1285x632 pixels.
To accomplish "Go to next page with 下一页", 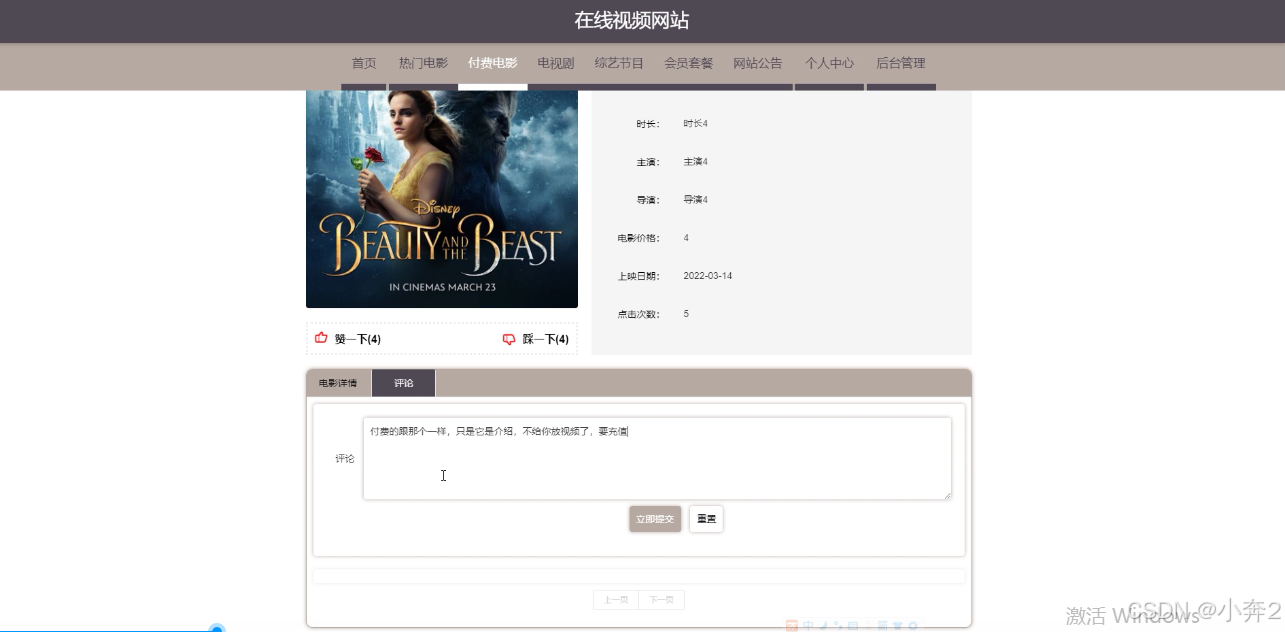I will click(x=661, y=600).
